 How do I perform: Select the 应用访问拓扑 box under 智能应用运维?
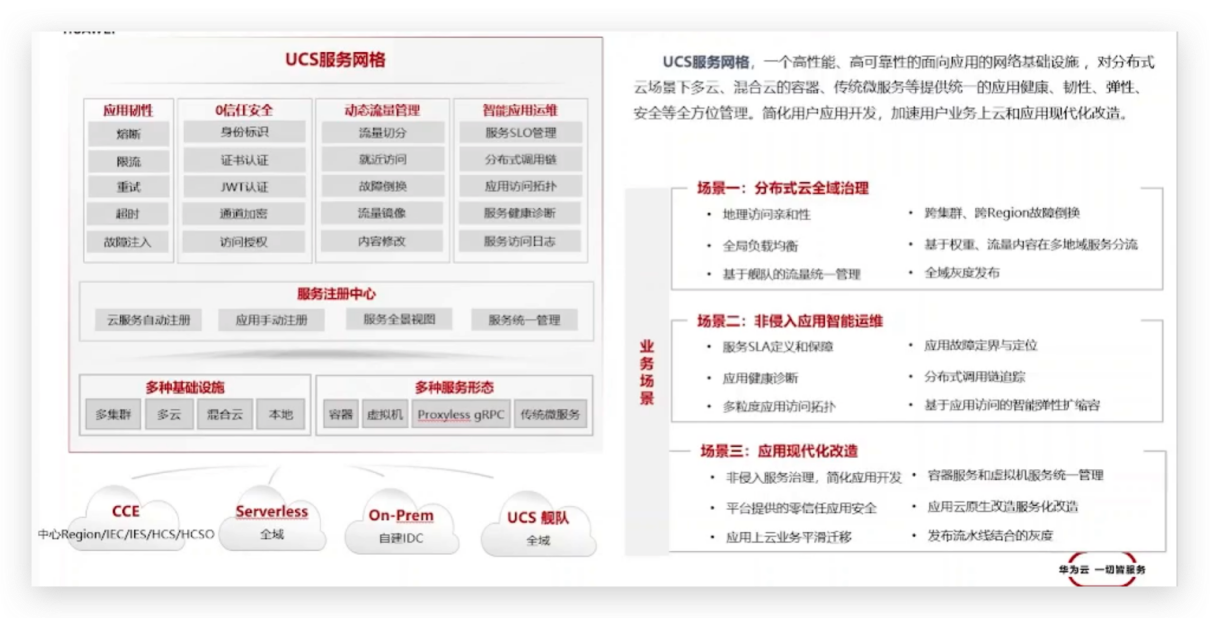(x=520, y=186)
